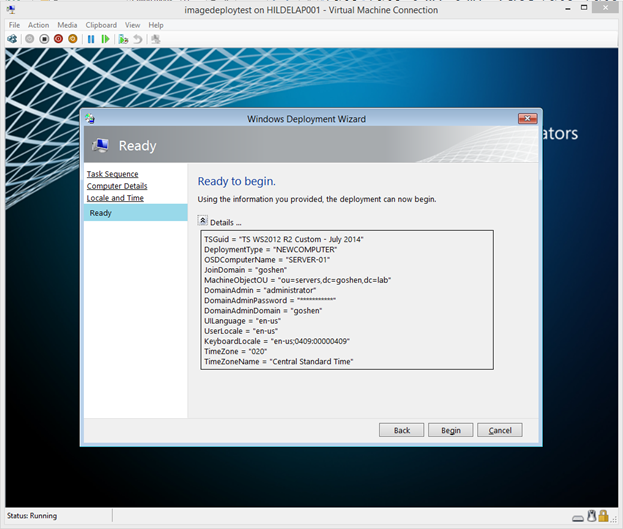Click the computer icon beside Ready heading
Screen dimensions: 623x529
tap(101, 145)
